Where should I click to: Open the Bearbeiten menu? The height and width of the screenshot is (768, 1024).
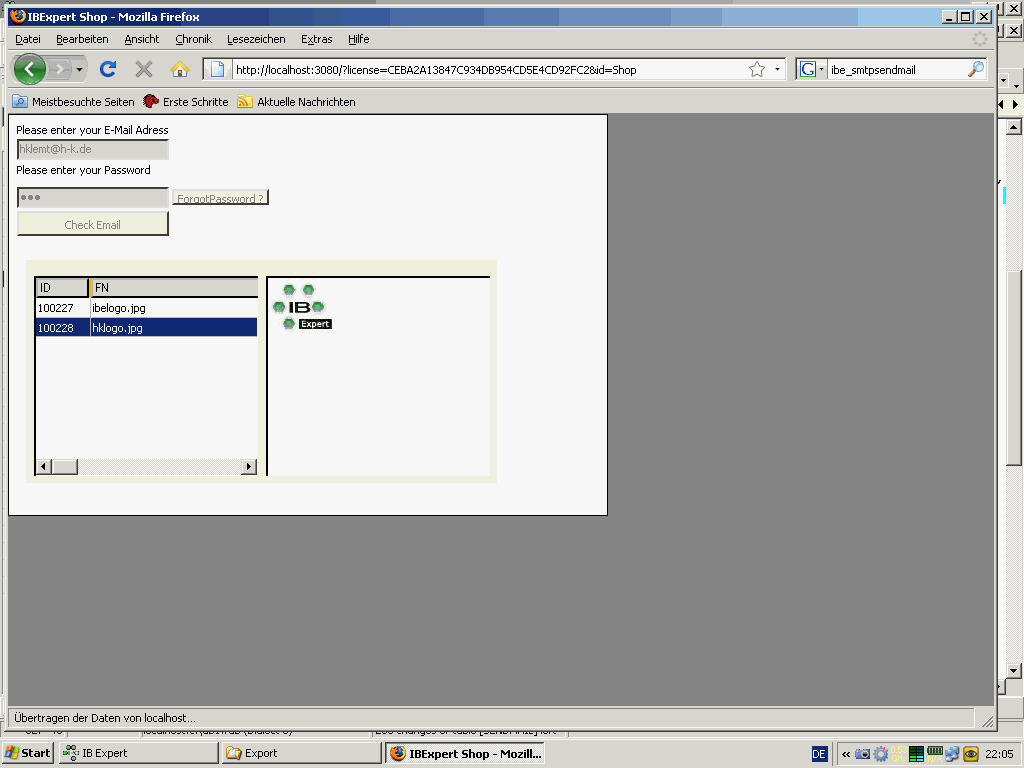82,39
